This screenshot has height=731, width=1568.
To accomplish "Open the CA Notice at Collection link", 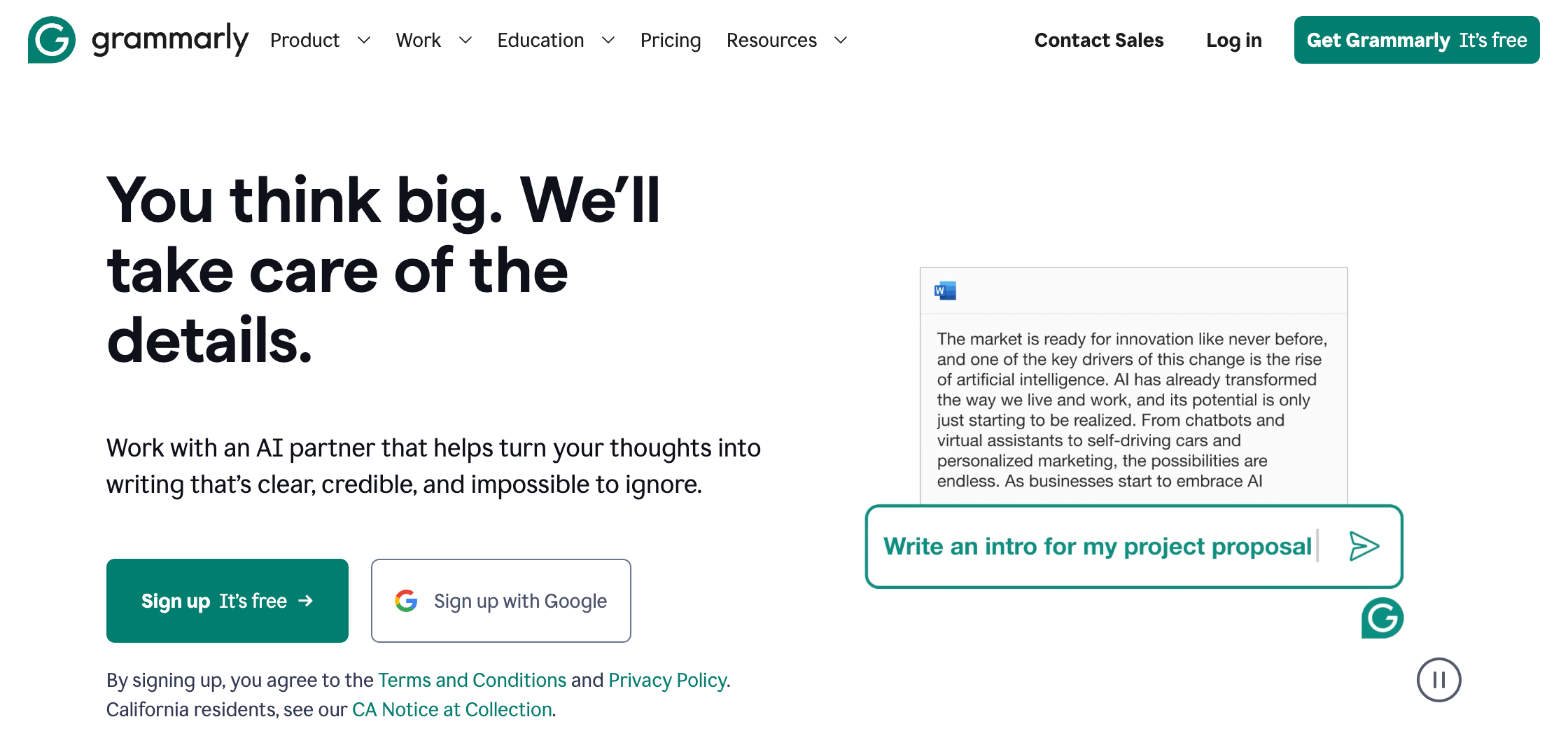I will coord(452,709).
